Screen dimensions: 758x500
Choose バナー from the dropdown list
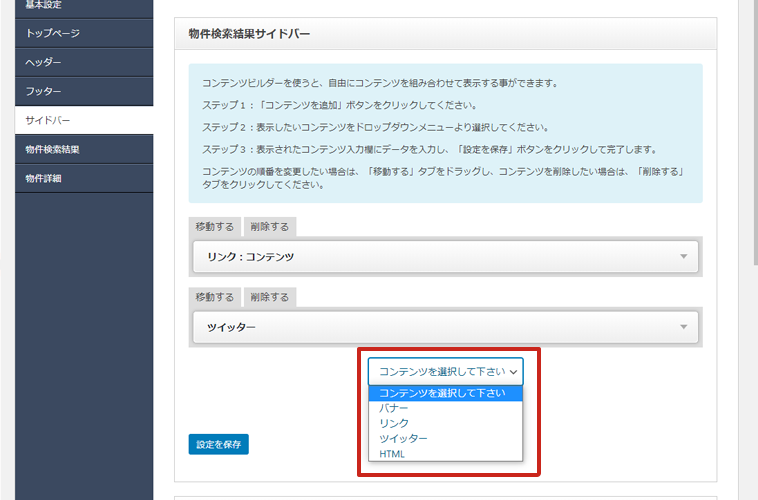point(394,408)
